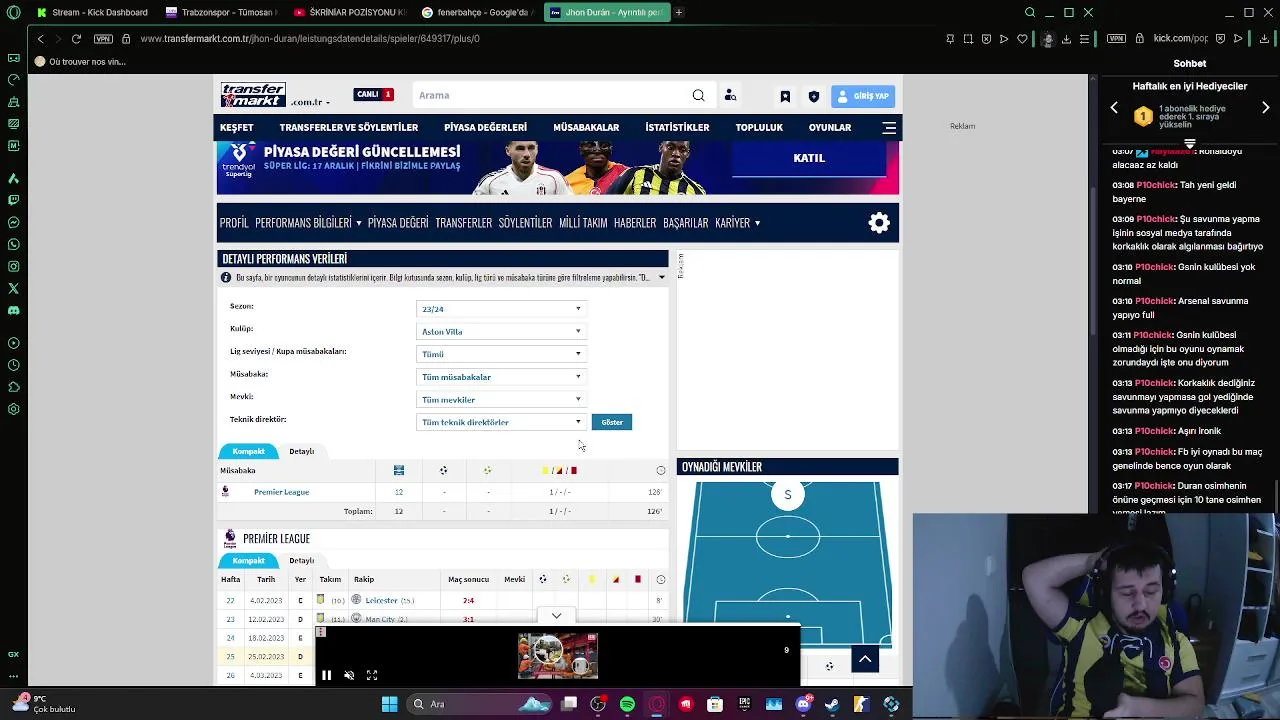Screen dimensions: 1280x720
Task: Select the Detaylı tab above Müsabaka table
Action: pos(301,451)
